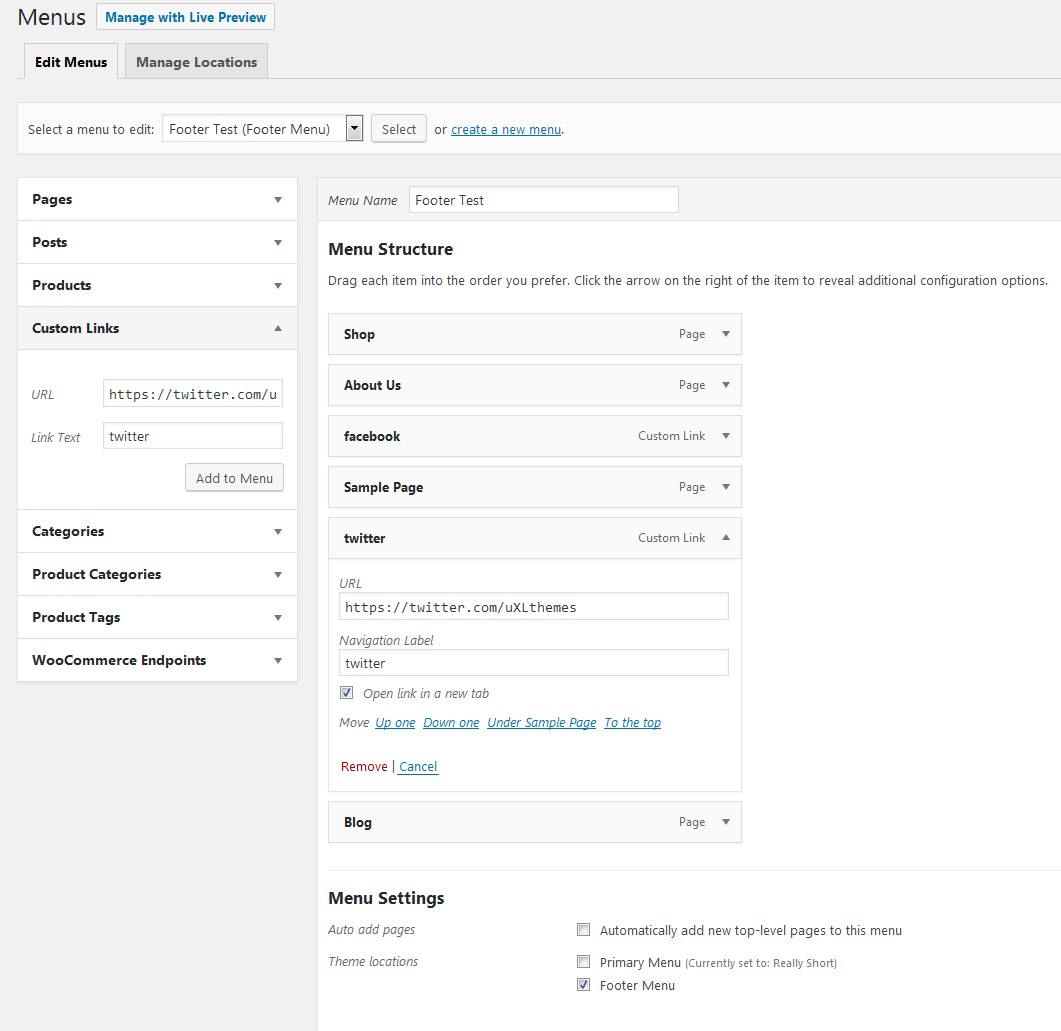Click the Custom Links panel title

tap(76, 328)
